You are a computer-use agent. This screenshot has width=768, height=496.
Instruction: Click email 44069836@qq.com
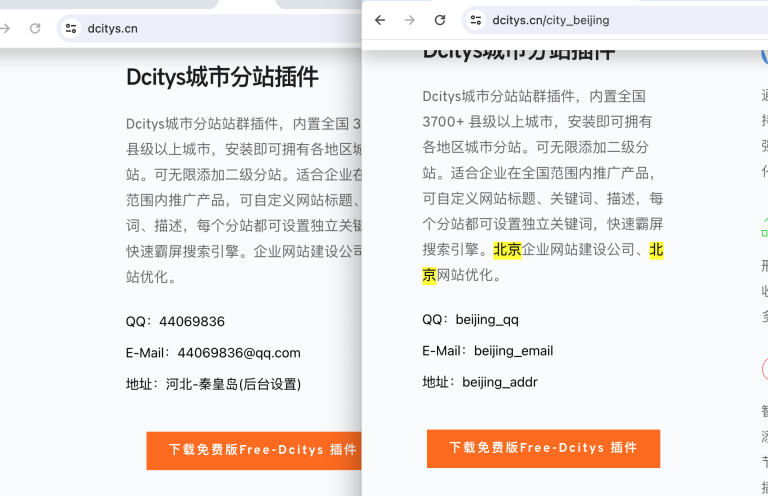(x=239, y=353)
